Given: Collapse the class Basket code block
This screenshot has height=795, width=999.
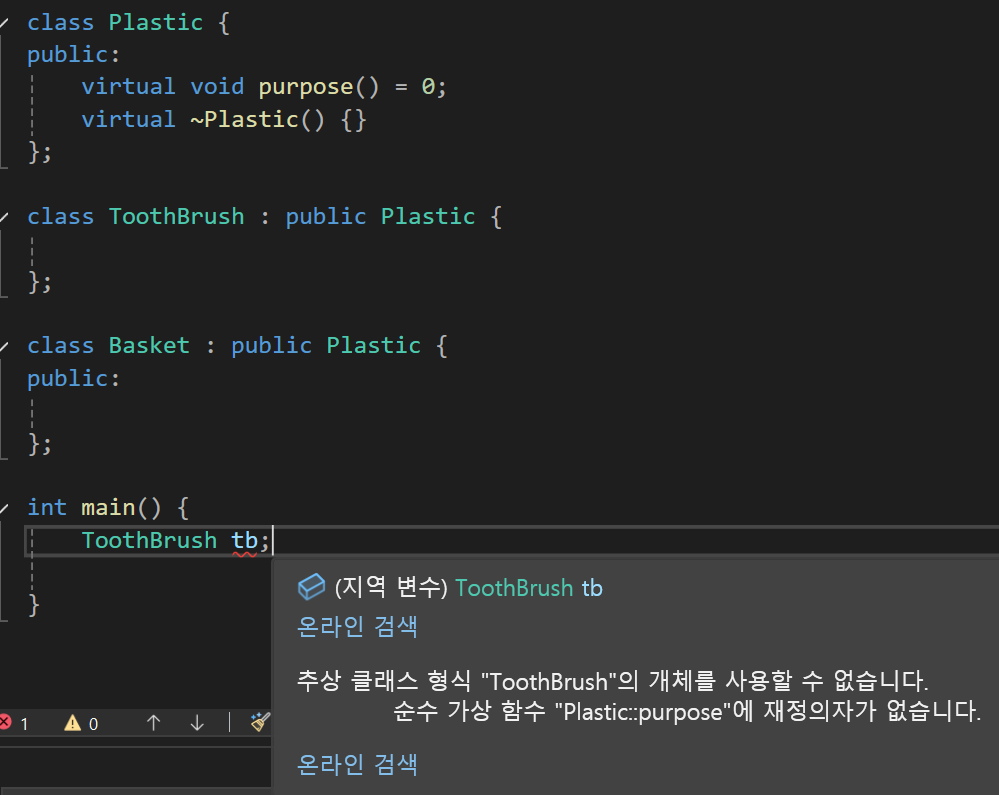Looking at the screenshot, I should pos(4,347).
